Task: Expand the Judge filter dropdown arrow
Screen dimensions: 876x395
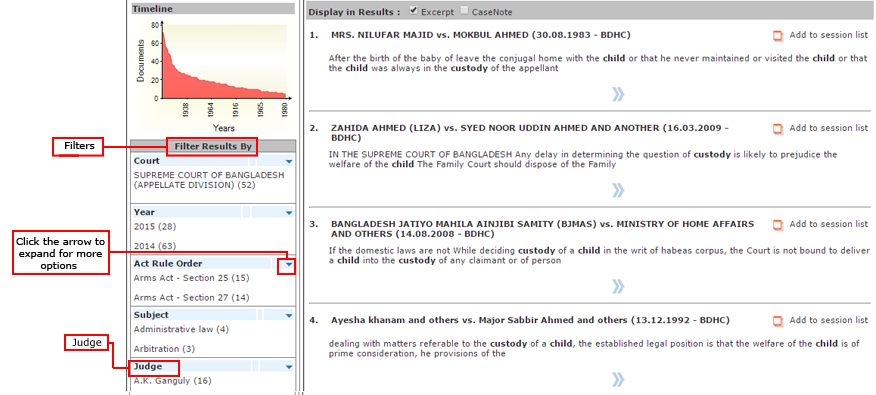Action: tap(289, 367)
